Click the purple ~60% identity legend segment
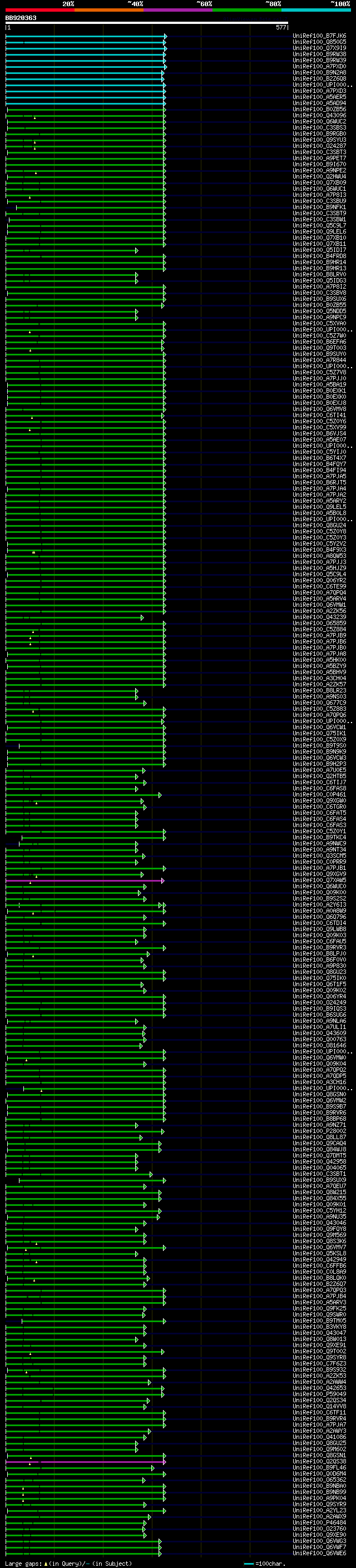 click(x=179, y=10)
